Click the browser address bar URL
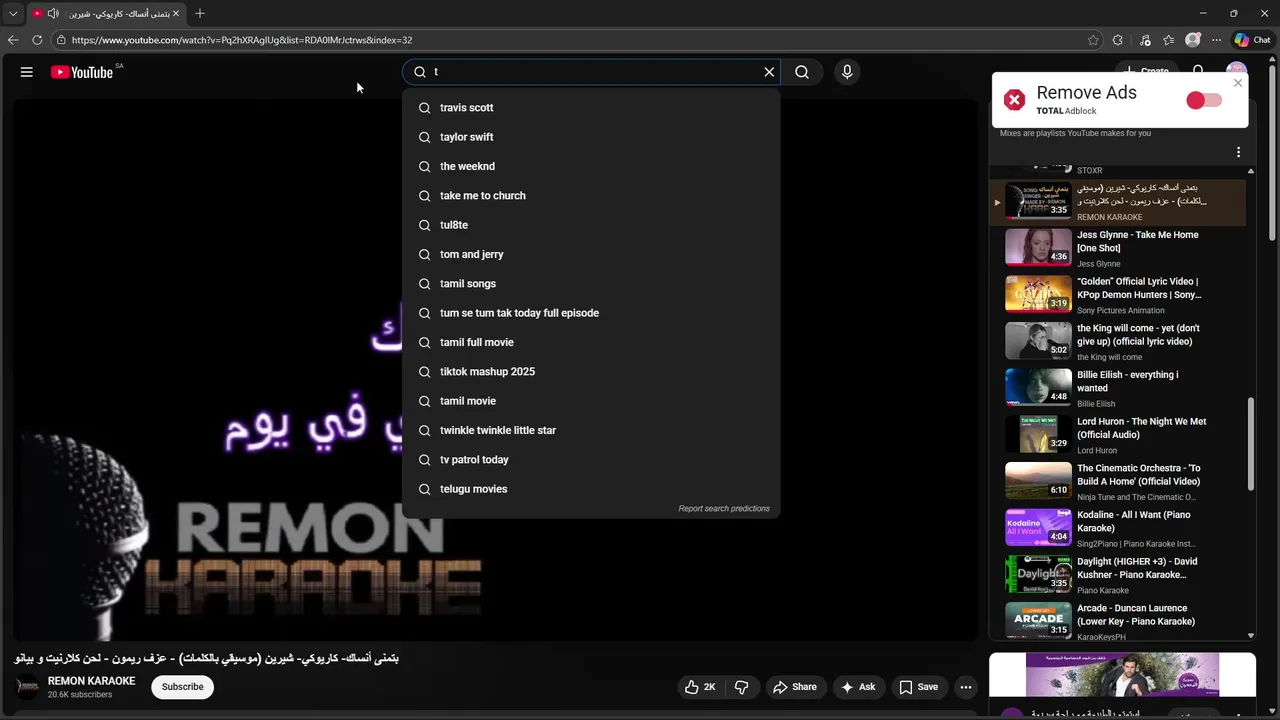 [242, 40]
